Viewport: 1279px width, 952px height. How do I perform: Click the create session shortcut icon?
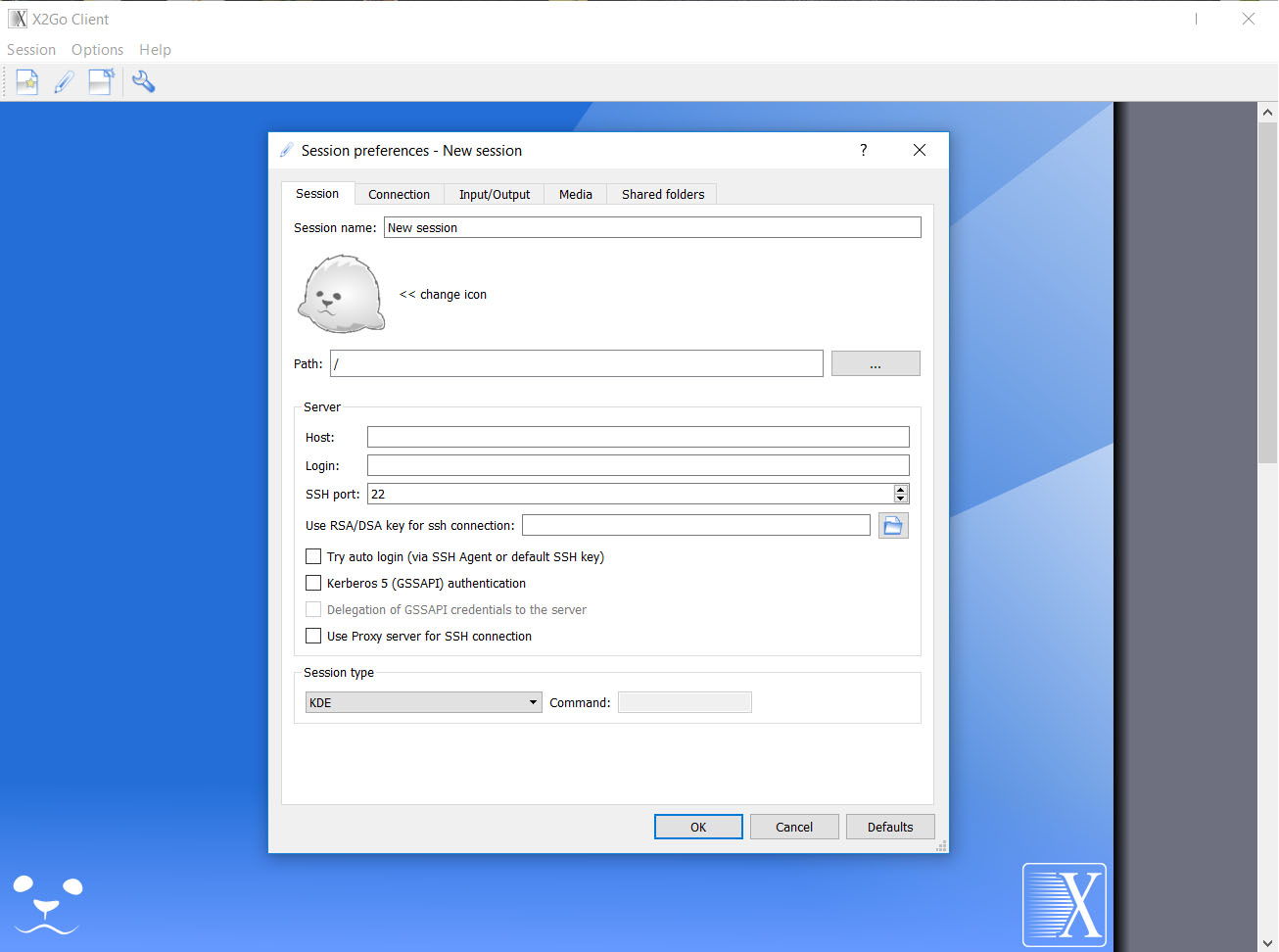pos(101,82)
